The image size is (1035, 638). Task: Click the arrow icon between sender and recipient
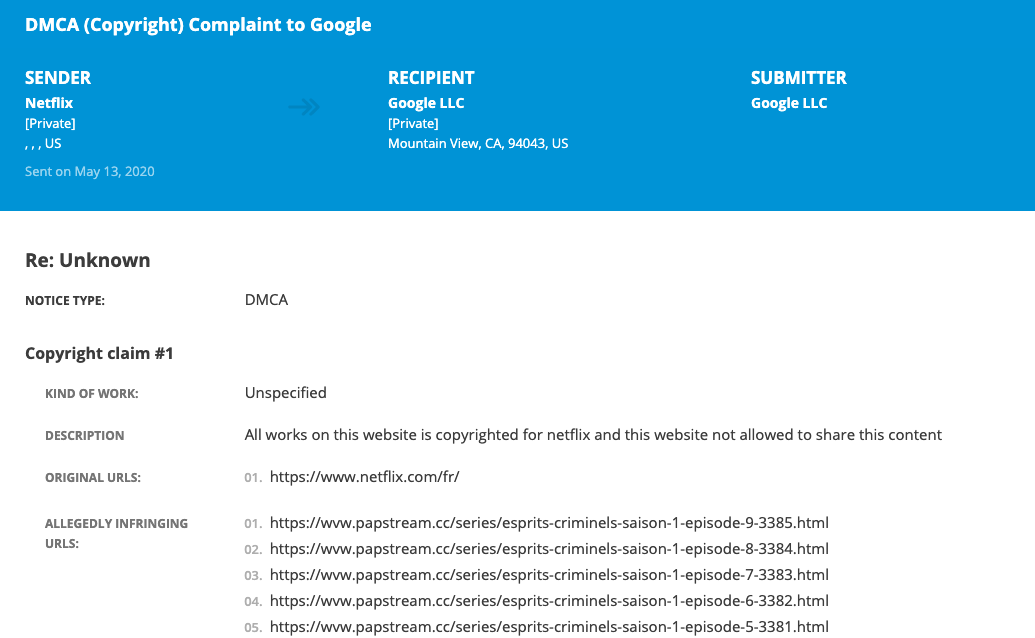(x=304, y=106)
